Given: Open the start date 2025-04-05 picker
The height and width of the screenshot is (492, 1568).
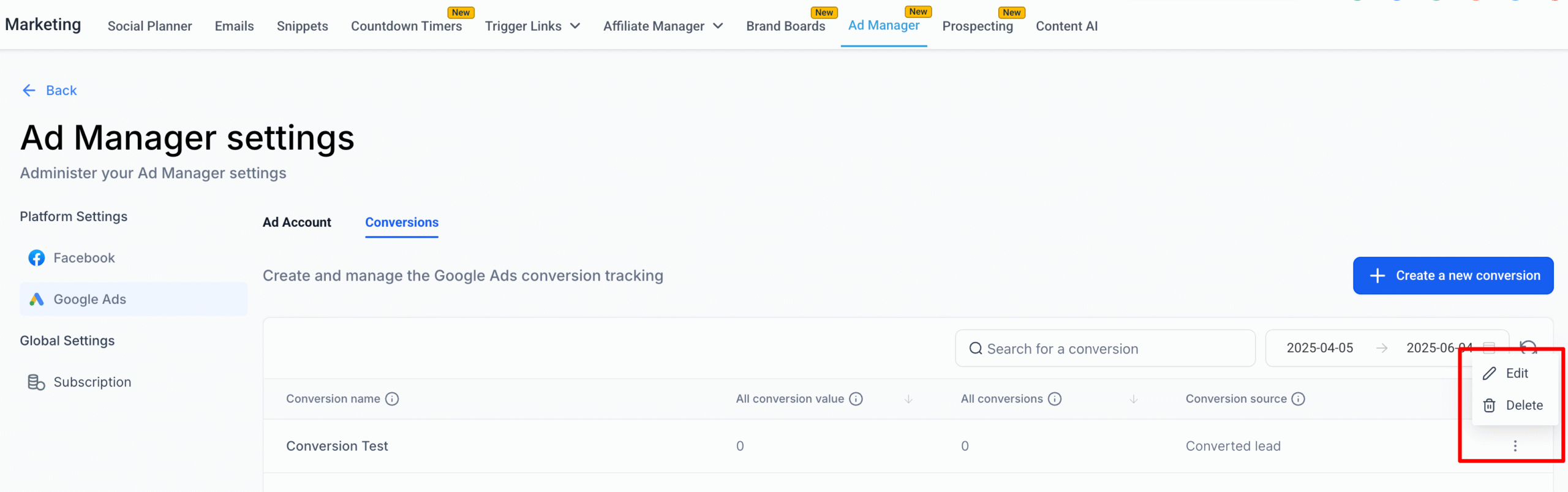Looking at the screenshot, I should [x=1319, y=348].
